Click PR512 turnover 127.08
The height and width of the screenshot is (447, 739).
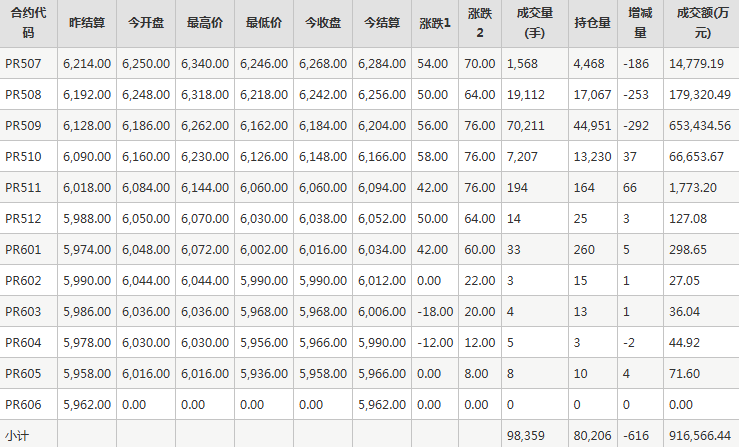coord(688,219)
